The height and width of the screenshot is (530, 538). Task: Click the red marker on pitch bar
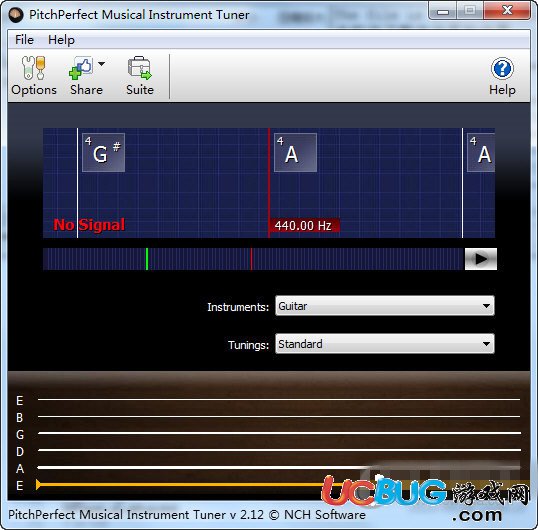pos(251,259)
